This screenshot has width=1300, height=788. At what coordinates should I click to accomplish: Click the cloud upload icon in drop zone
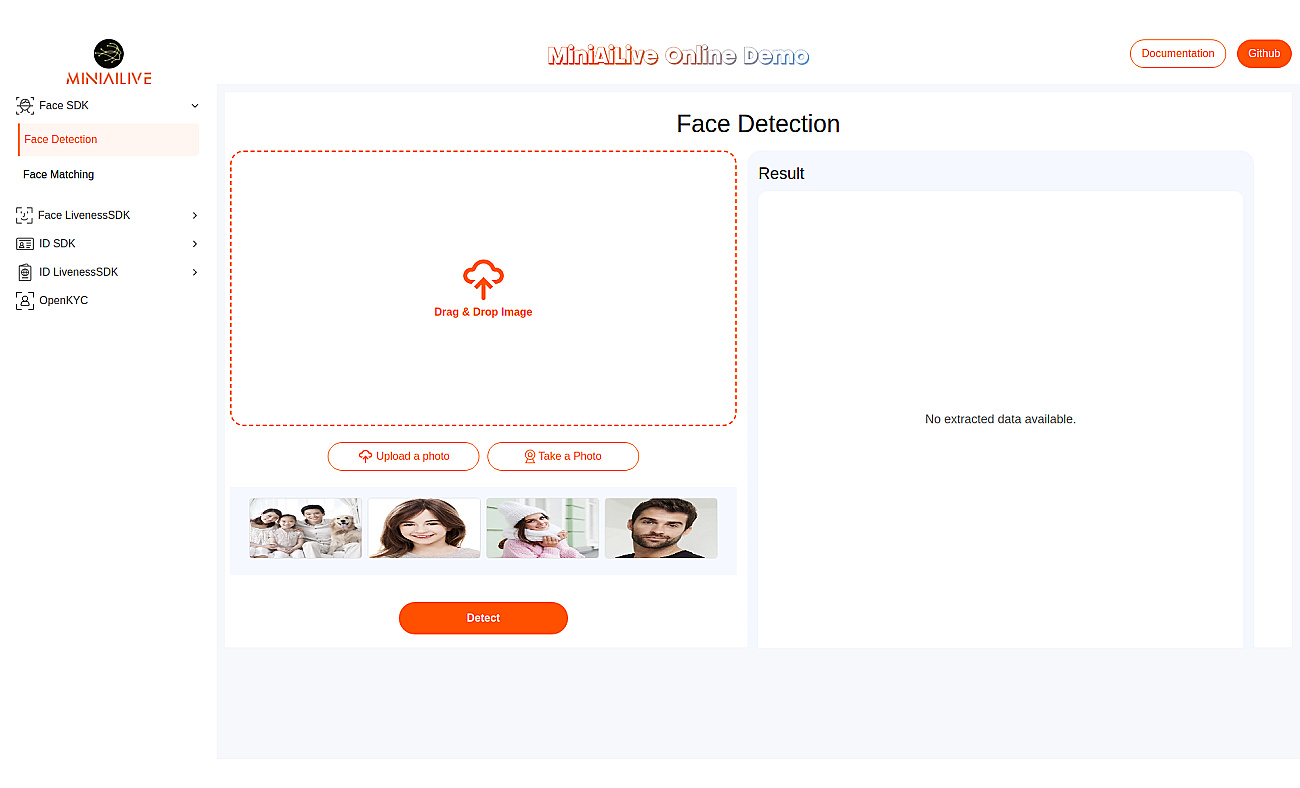coord(483,280)
